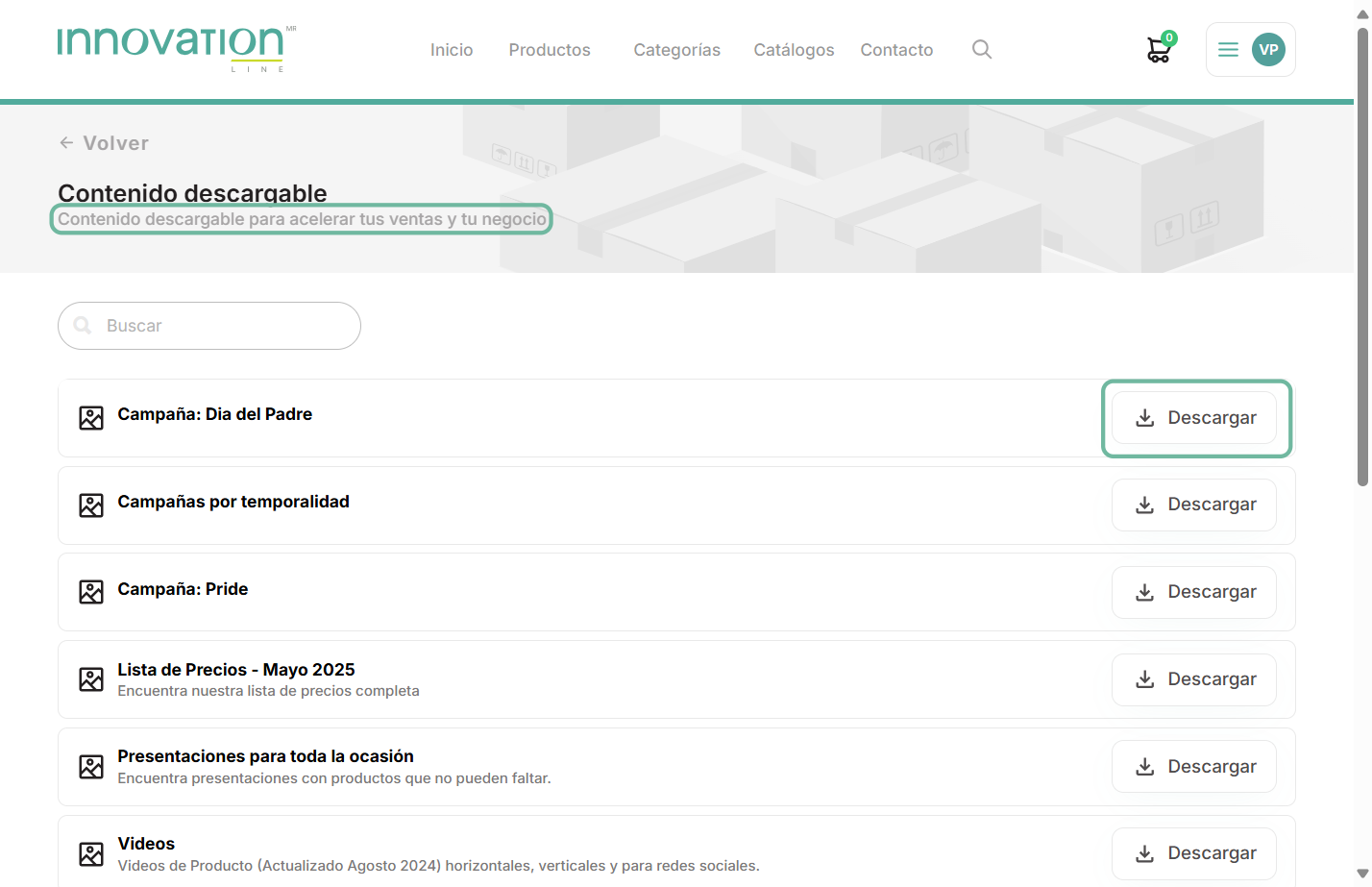Click subtitle about acelerar tus ventas
The width and height of the screenshot is (1372, 887).
coord(302,219)
